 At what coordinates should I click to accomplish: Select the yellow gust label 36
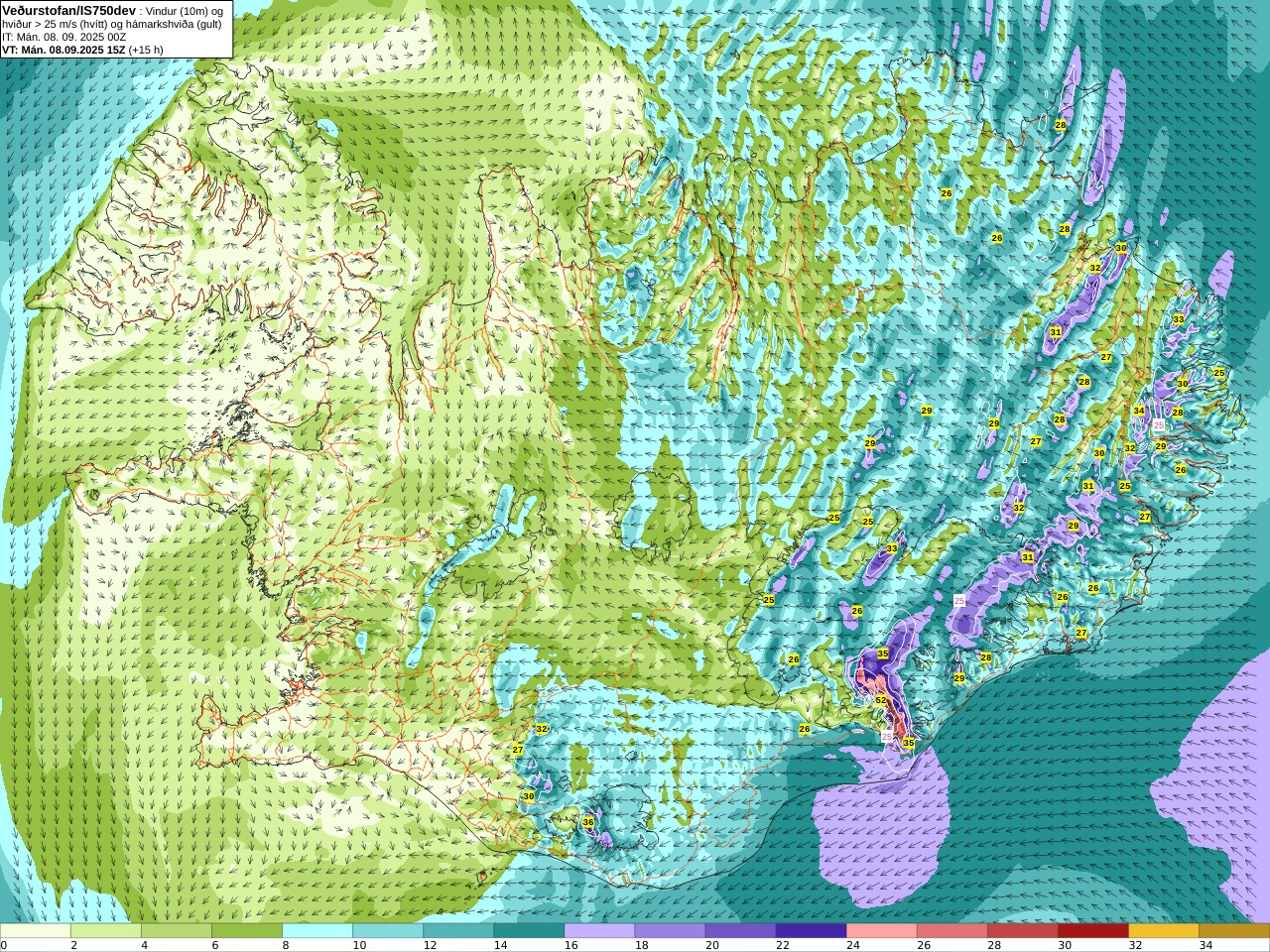coord(587,822)
